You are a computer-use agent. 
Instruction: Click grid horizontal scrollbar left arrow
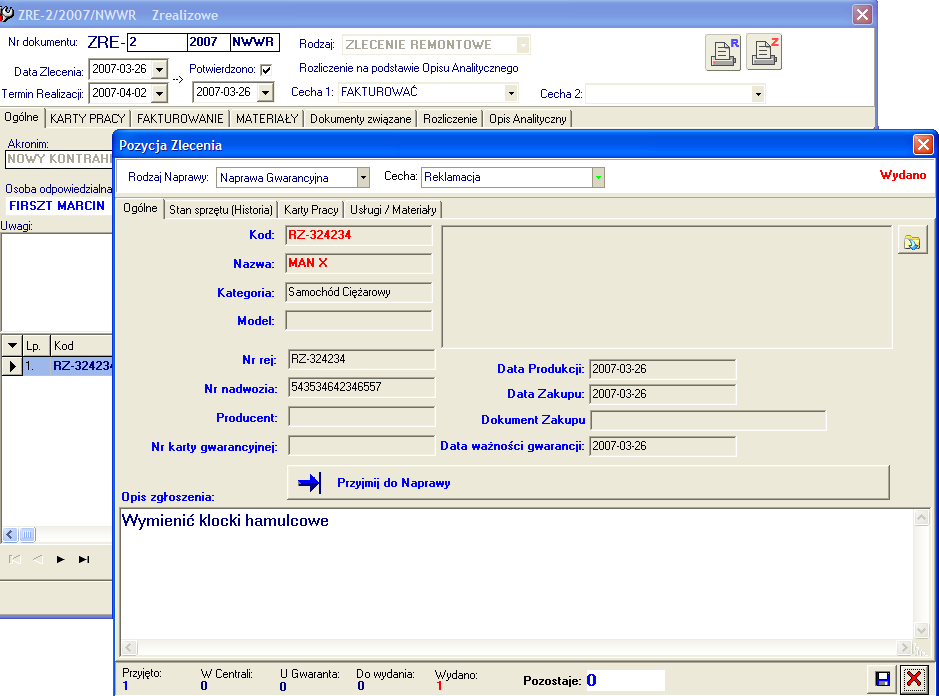pyautogui.click(x=10, y=534)
